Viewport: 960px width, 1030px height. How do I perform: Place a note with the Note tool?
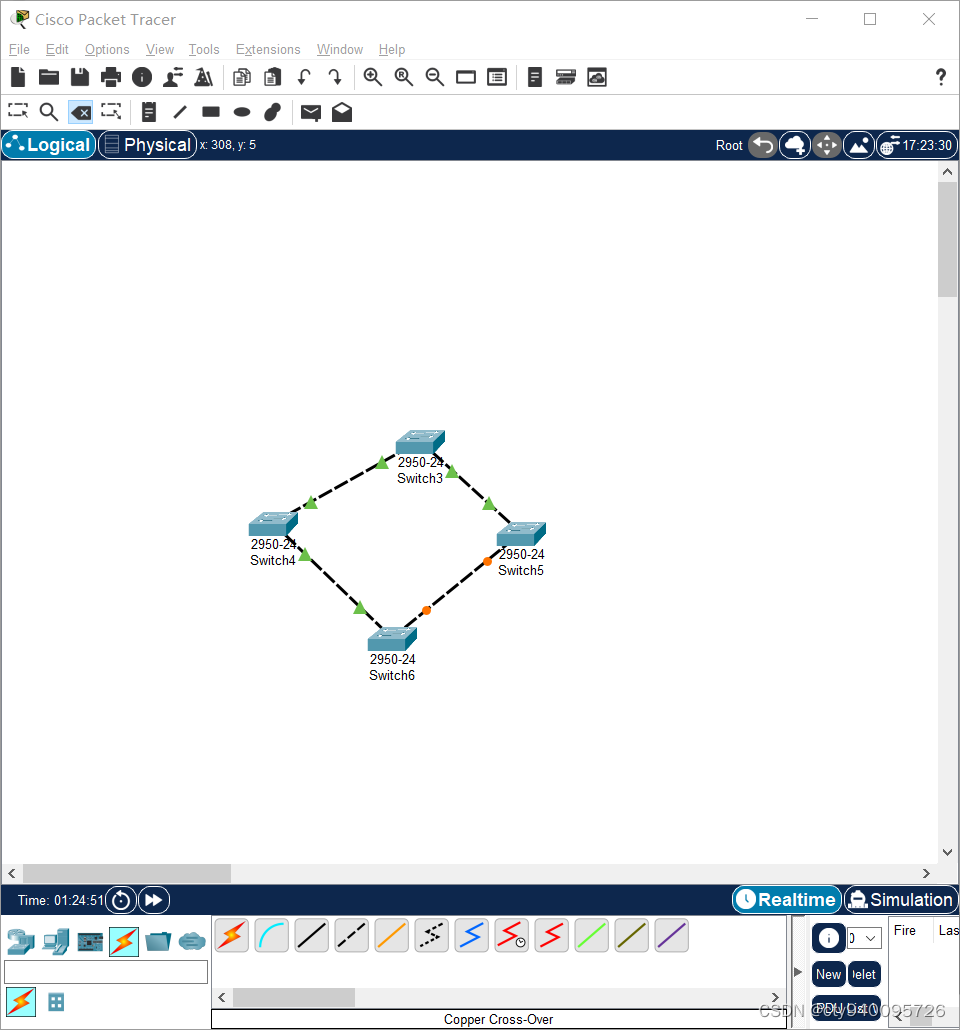149,112
